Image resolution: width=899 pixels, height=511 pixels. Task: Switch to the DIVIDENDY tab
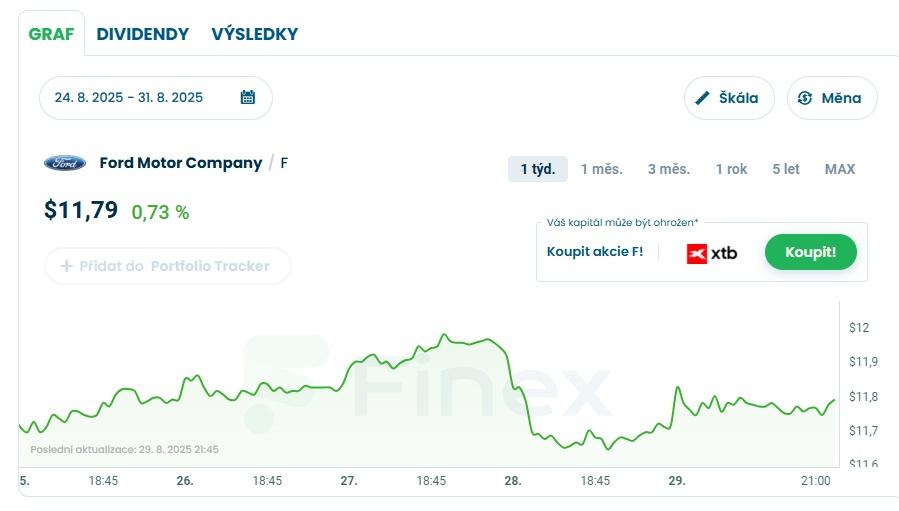pos(142,34)
